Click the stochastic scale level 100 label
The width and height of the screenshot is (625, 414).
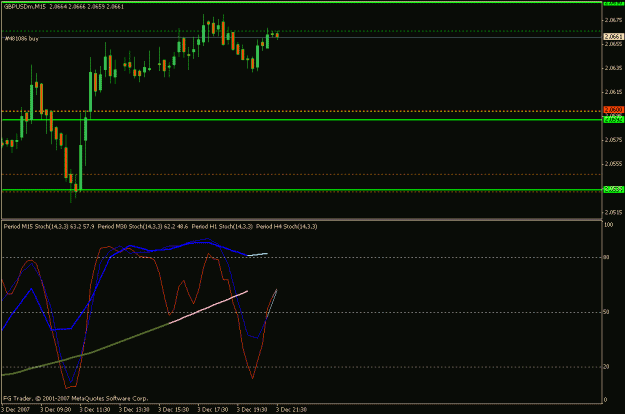608,225
